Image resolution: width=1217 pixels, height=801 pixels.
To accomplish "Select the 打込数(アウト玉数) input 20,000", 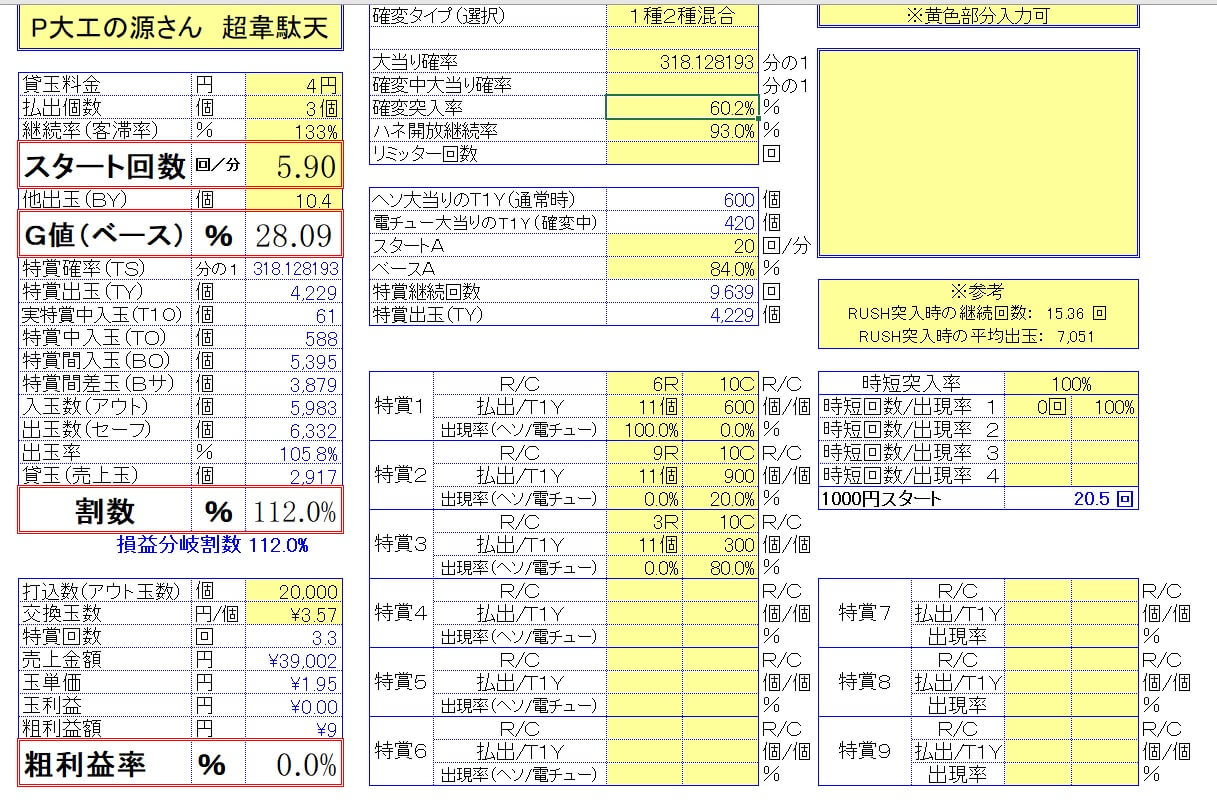I will tap(293, 592).
